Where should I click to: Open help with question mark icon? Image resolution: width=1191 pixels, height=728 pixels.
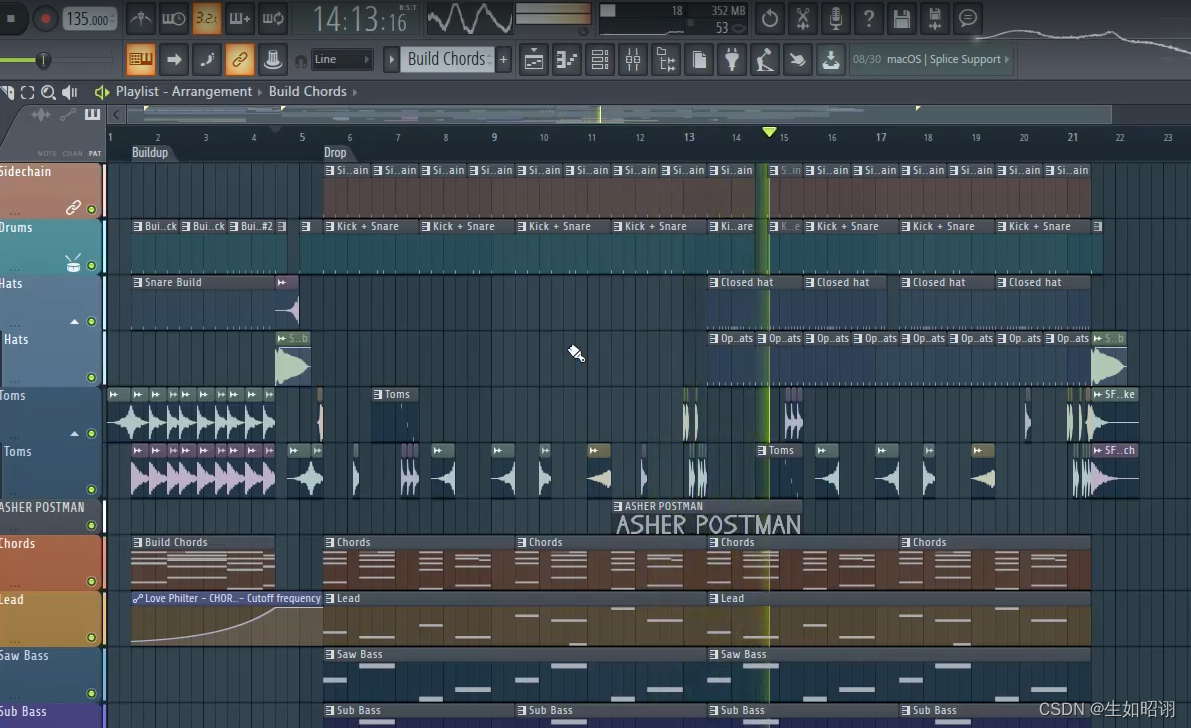(x=868, y=18)
